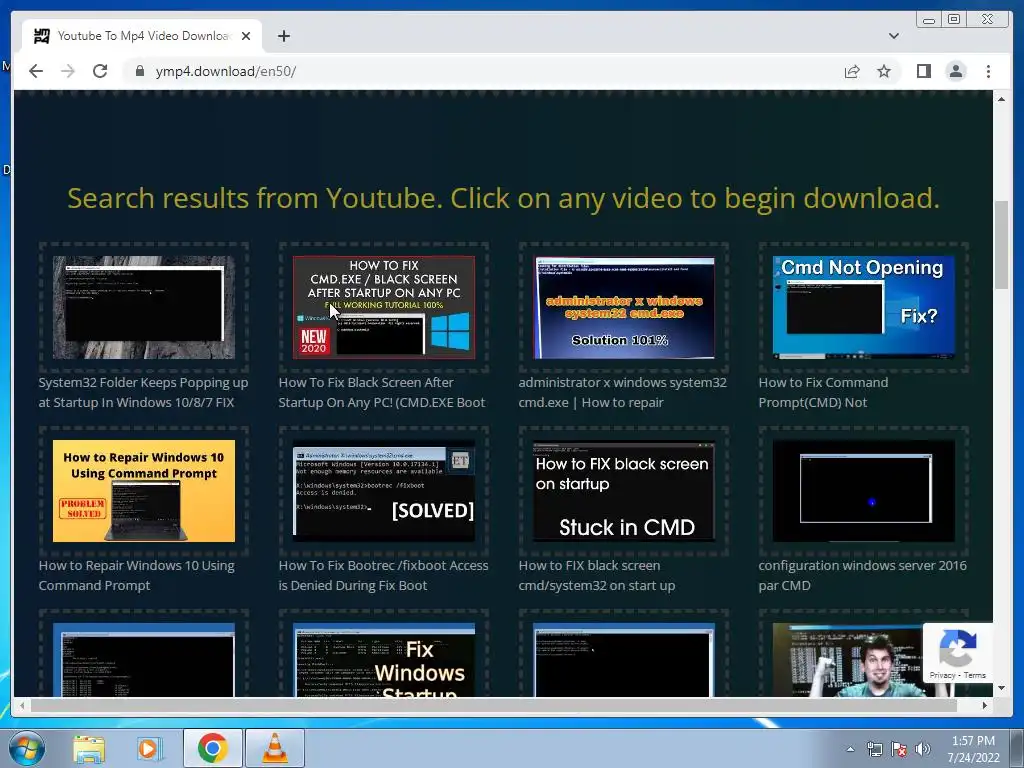Click the volume speaker tray icon

point(923,749)
